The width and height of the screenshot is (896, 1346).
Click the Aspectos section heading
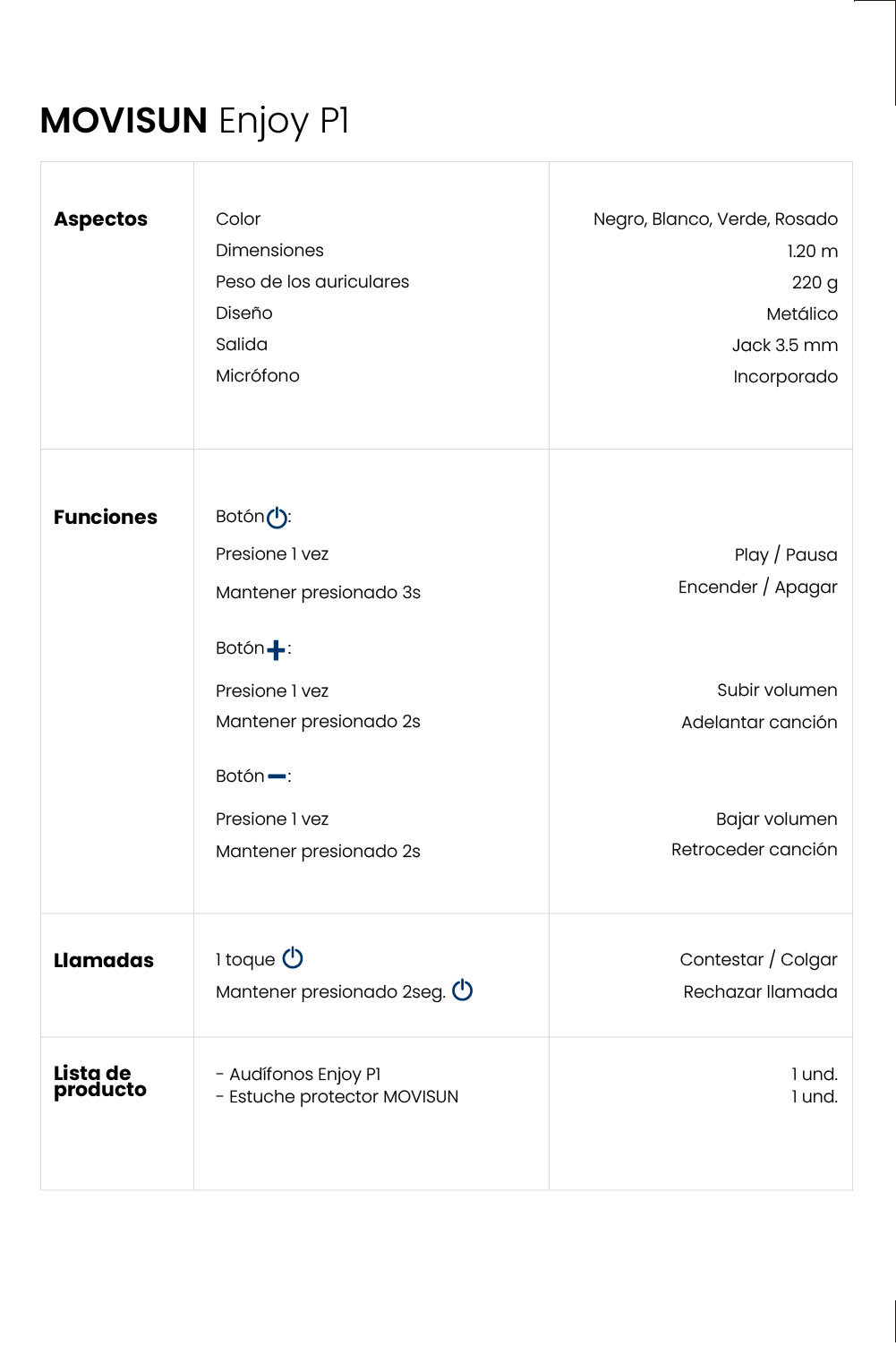tap(100, 219)
